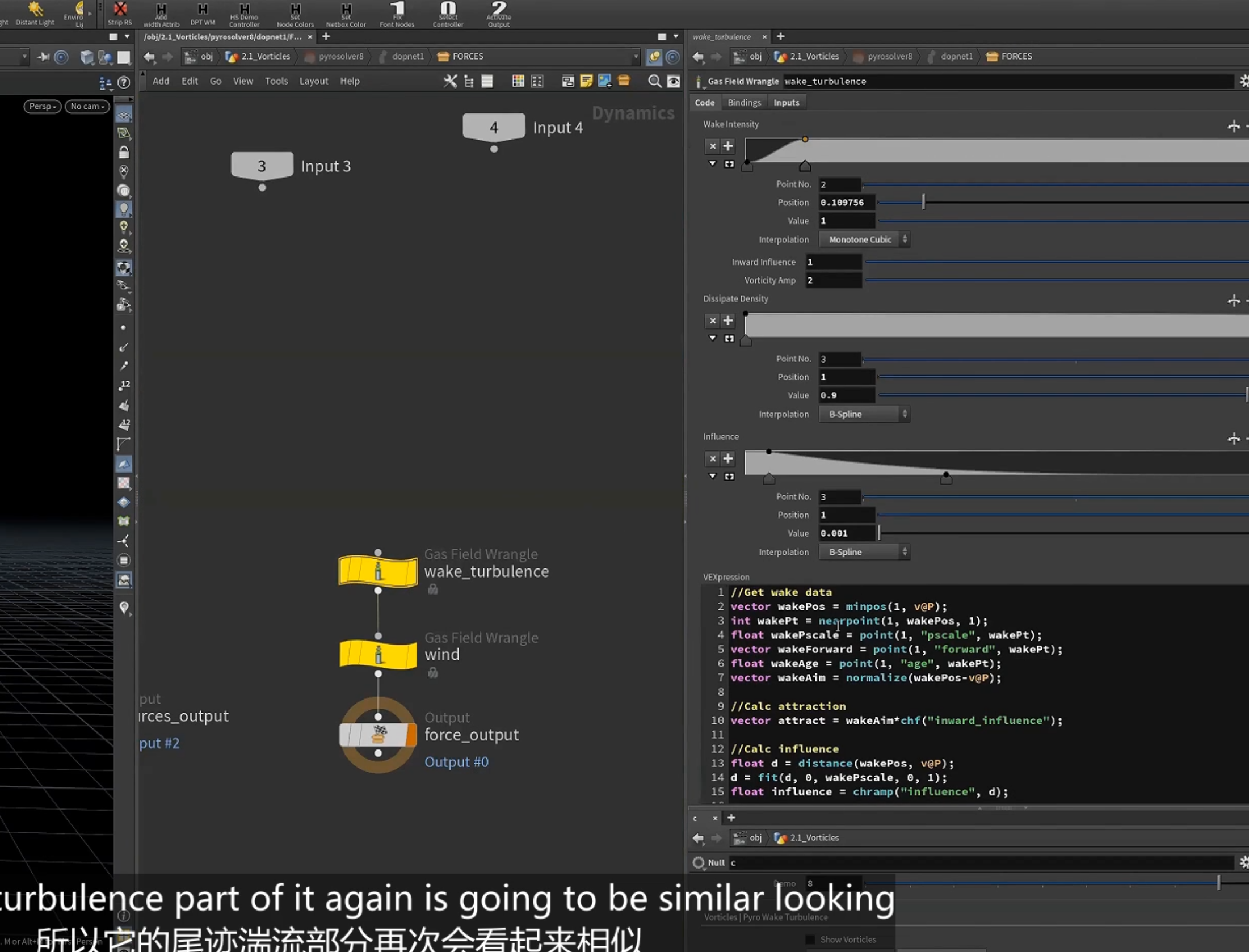Click the lock icon in viewport toolbar

(124, 153)
